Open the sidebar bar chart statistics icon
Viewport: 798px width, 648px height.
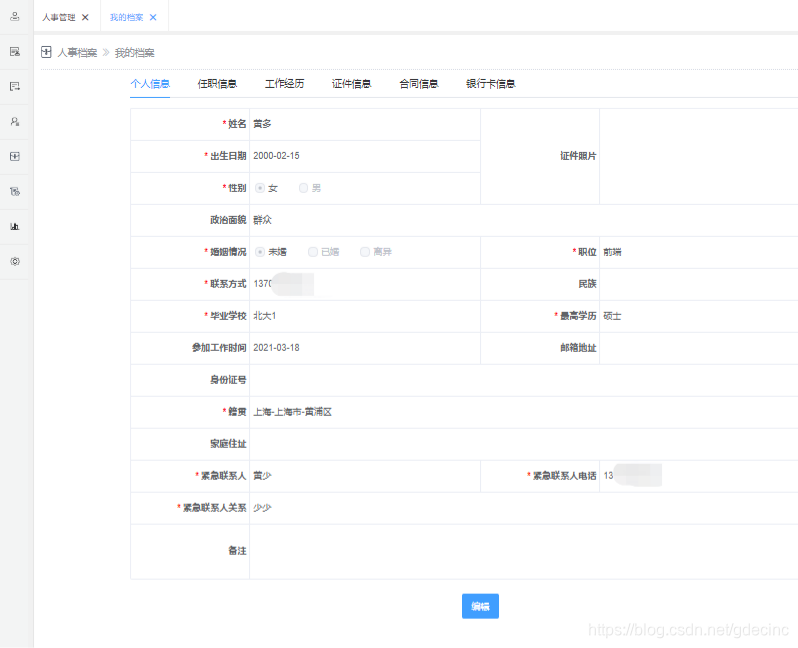15,227
